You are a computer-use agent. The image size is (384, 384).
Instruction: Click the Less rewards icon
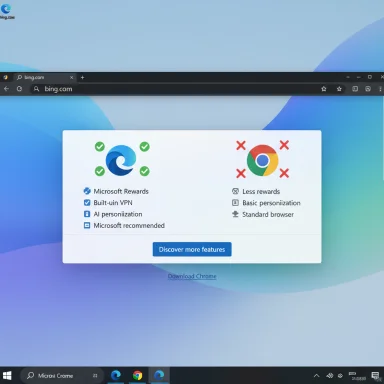(235, 191)
